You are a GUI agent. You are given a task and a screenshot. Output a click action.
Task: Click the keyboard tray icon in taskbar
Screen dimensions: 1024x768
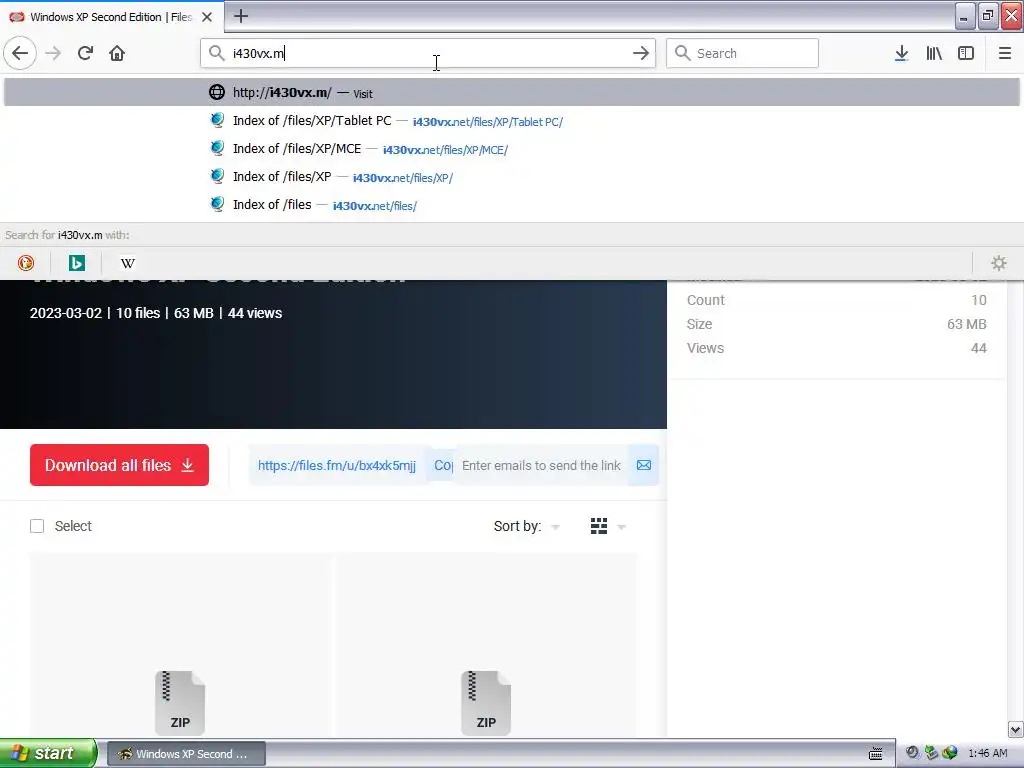tap(876, 754)
